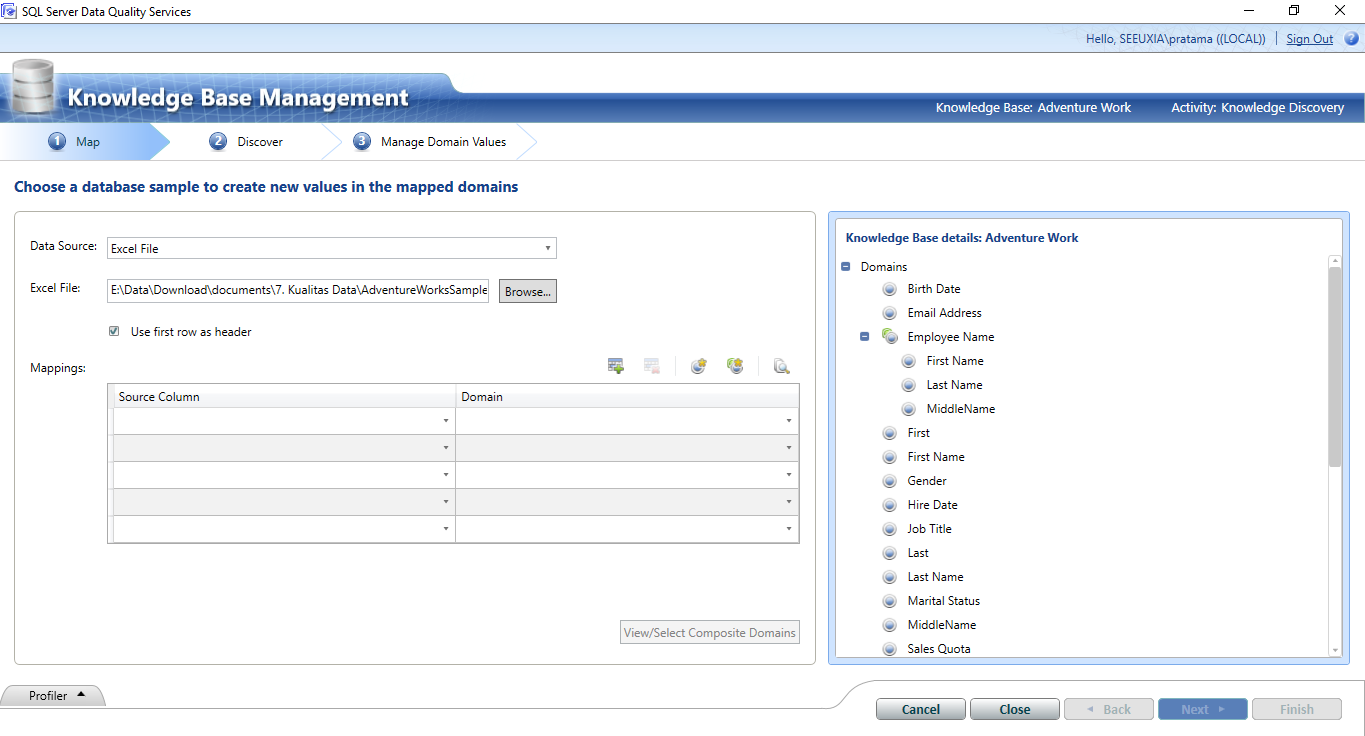
Task: Click the domain tree scrollbar thumb
Action: 1334,367
